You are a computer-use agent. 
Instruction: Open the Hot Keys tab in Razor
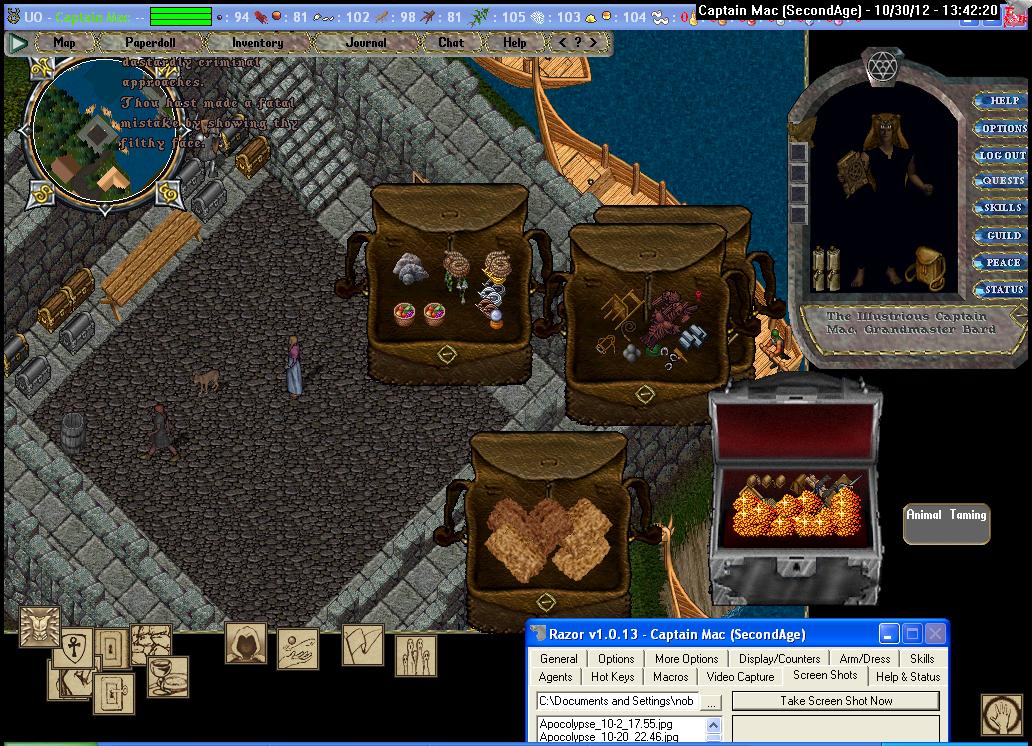pyautogui.click(x=612, y=677)
